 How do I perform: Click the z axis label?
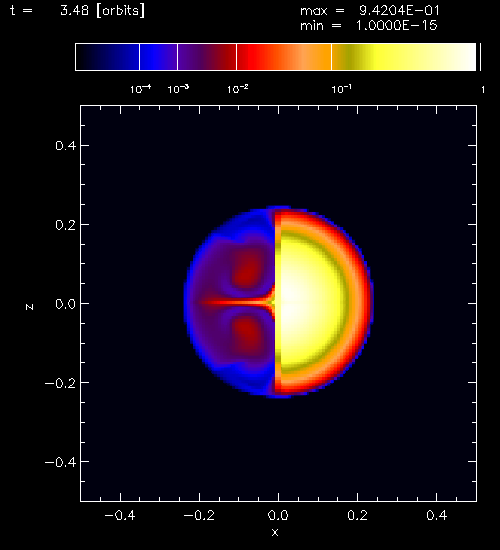coord(30,307)
